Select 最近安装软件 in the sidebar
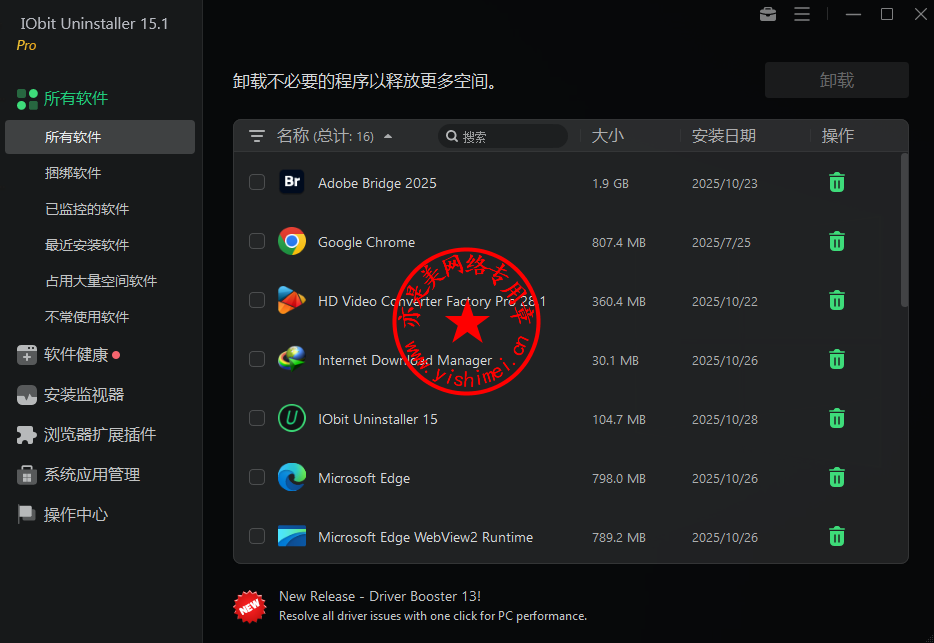This screenshot has width=934, height=643. tap(87, 245)
